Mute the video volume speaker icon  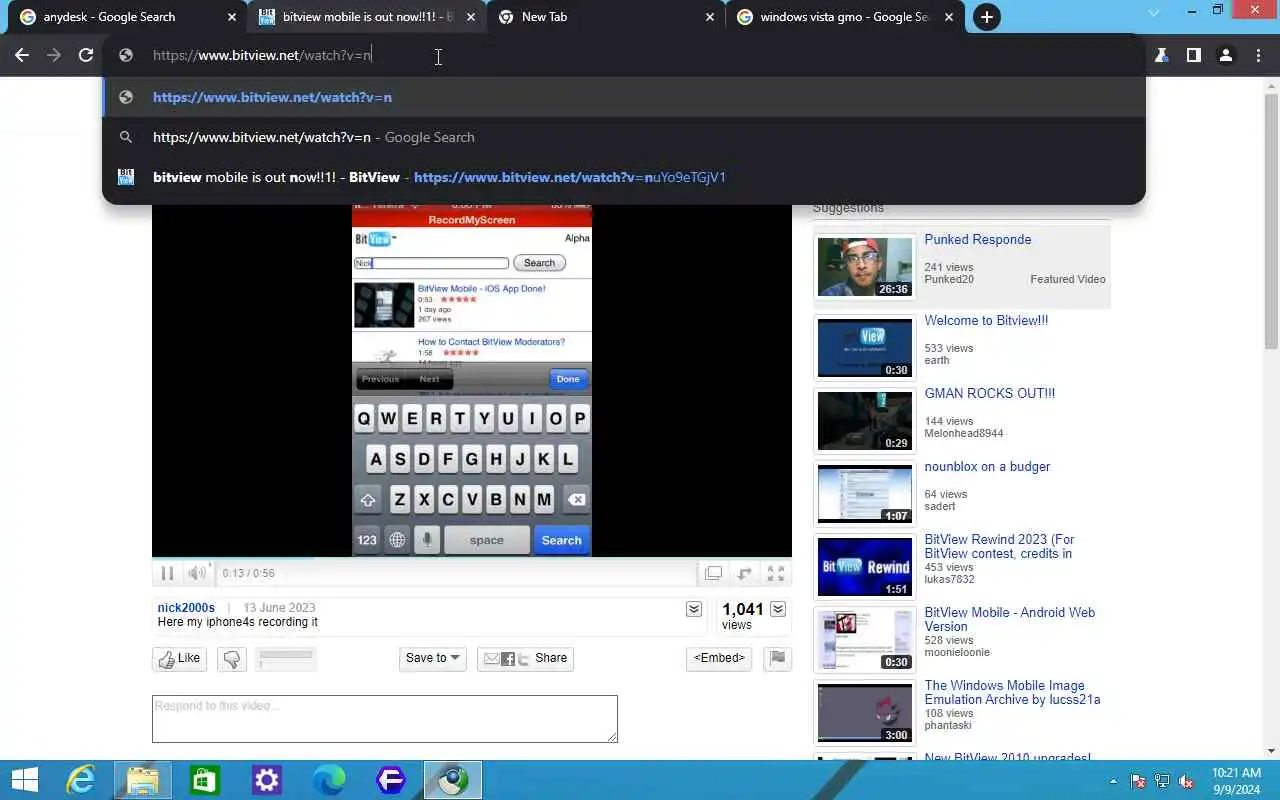point(197,573)
